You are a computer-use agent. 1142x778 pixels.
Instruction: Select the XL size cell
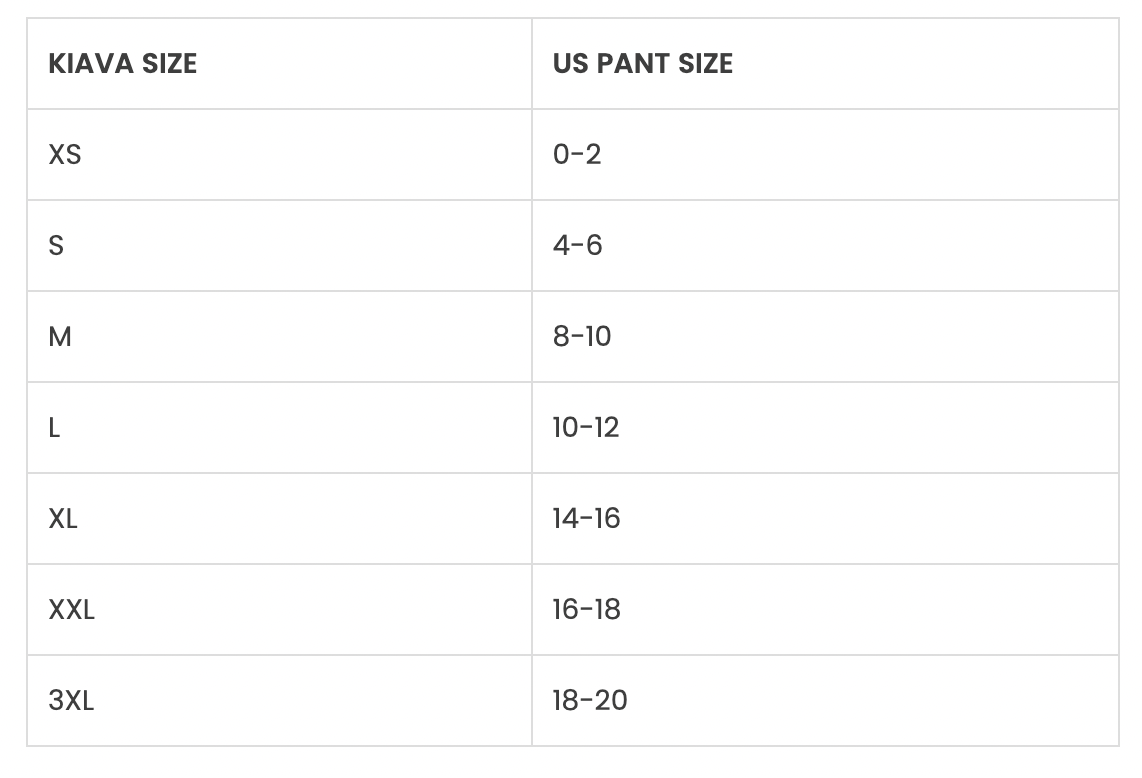click(63, 519)
